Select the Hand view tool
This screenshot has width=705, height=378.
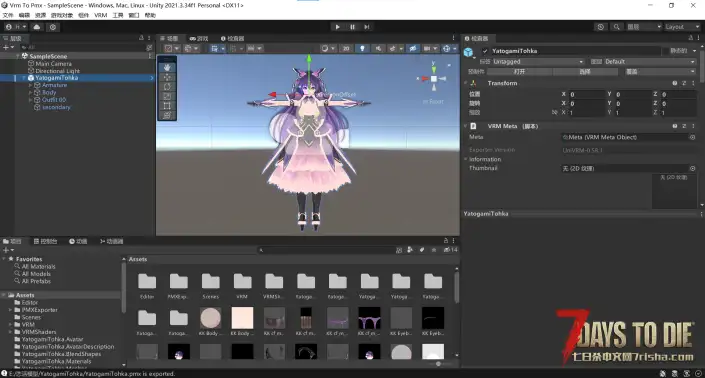click(167, 67)
